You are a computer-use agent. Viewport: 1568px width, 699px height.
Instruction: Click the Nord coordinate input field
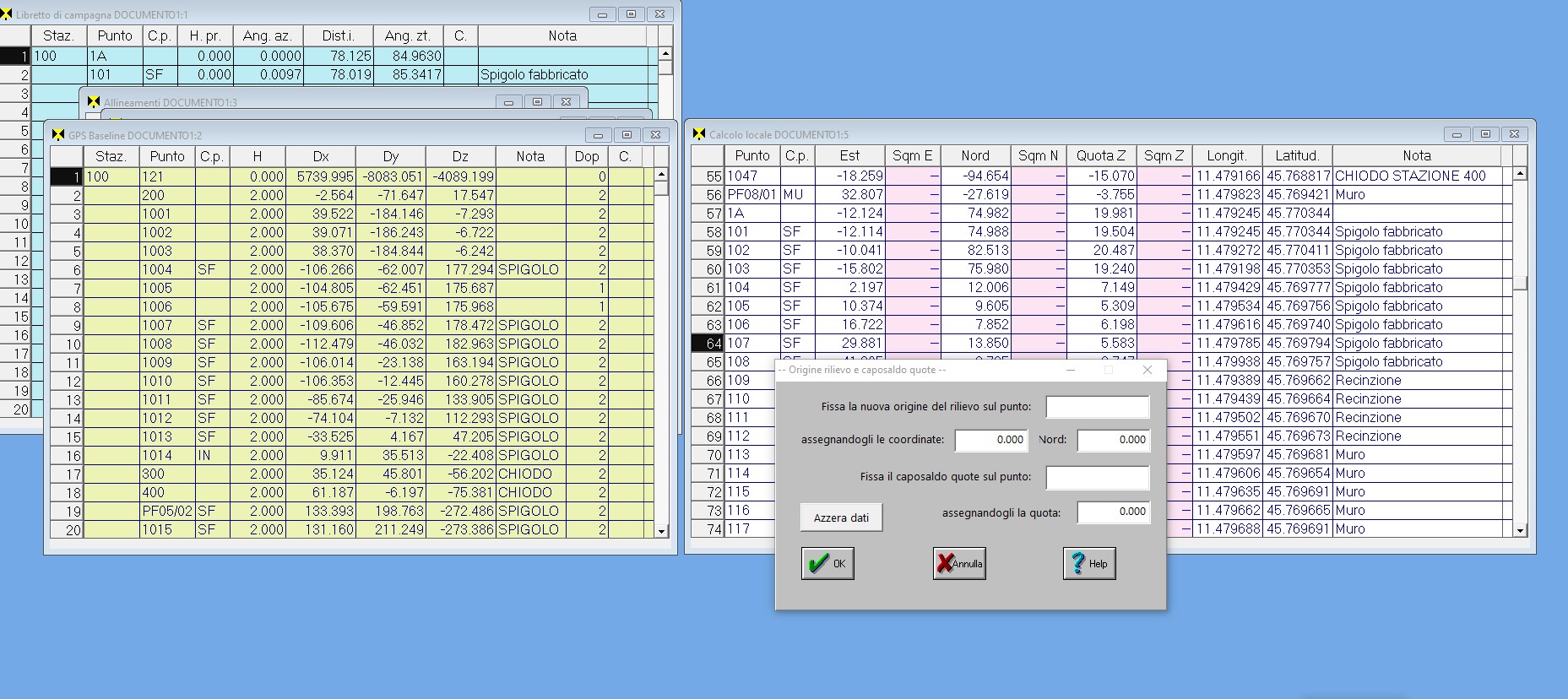[1113, 440]
